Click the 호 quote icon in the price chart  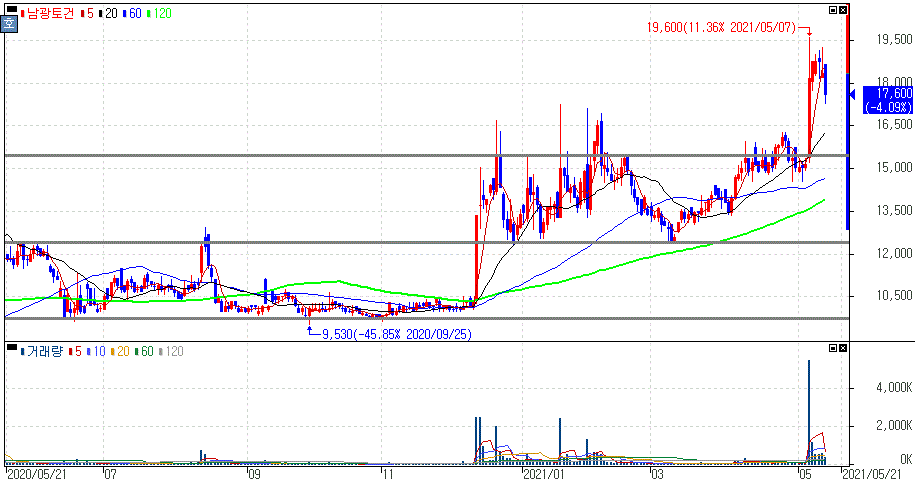[10, 24]
